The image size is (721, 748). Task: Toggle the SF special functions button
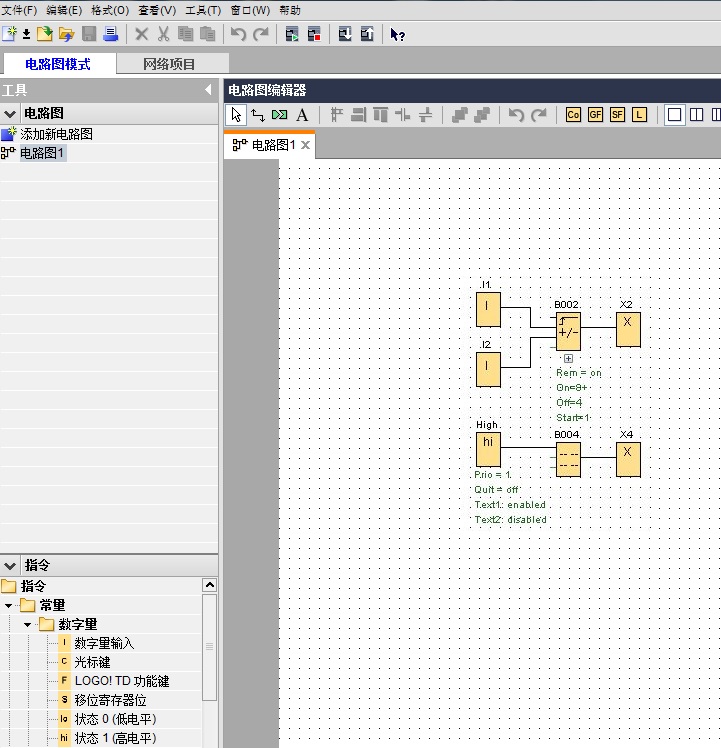click(x=617, y=115)
